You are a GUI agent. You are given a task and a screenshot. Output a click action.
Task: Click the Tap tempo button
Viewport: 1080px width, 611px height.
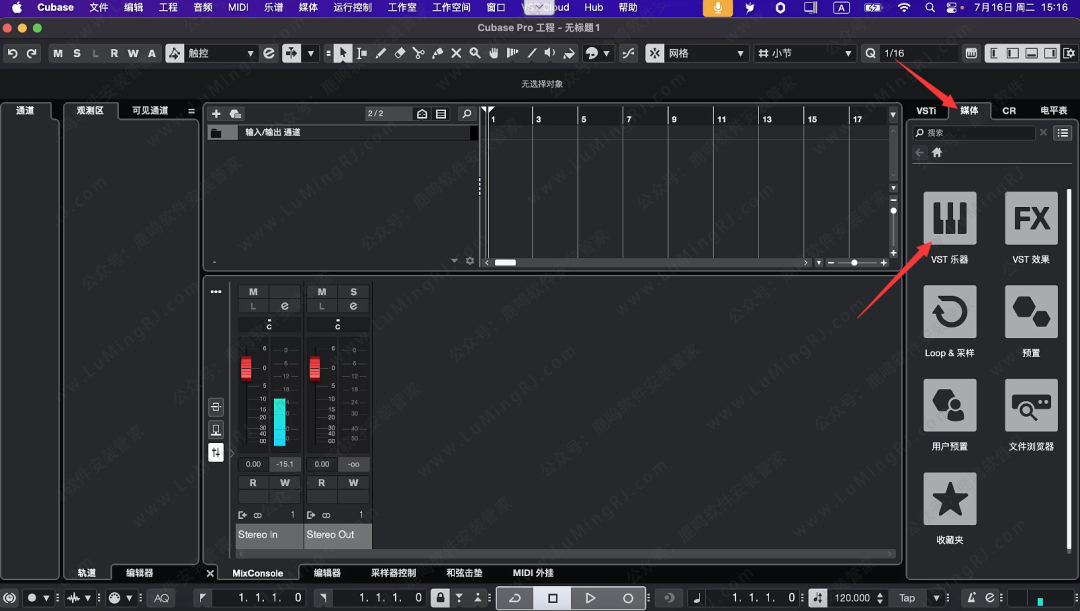[907, 598]
